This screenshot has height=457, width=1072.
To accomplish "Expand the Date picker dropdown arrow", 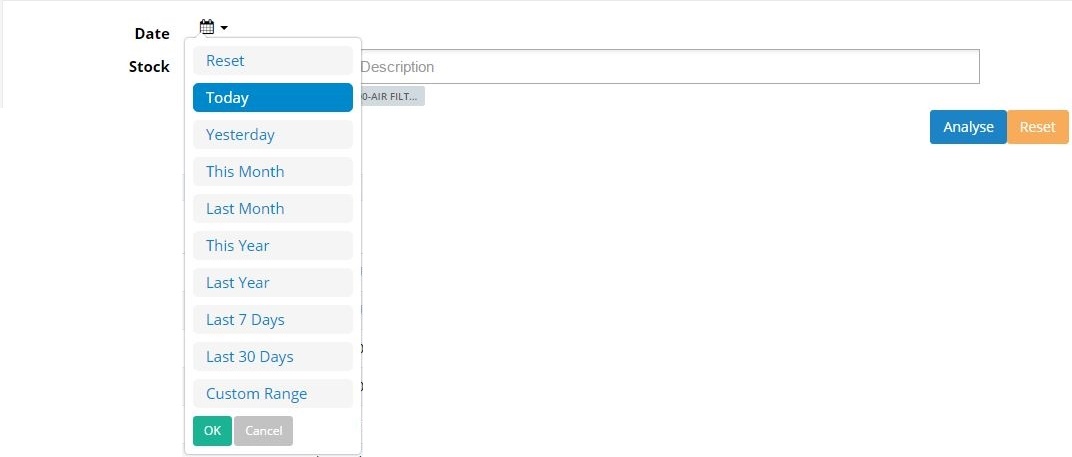I will [224, 28].
